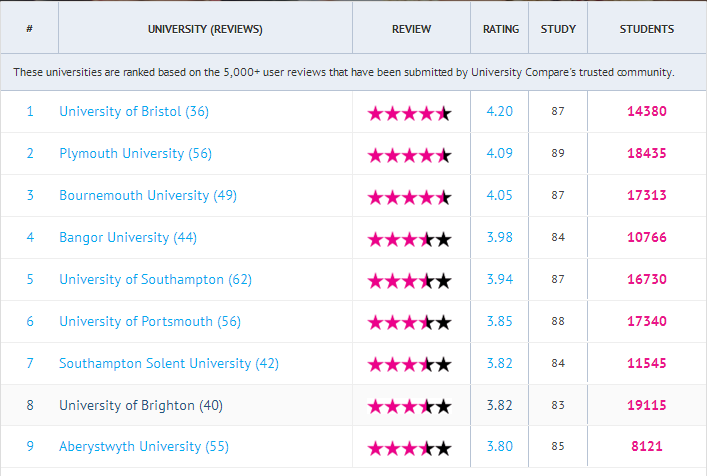Click University of Brighton's study score 83
The height and width of the screenshot is (476, 707).
558,405
